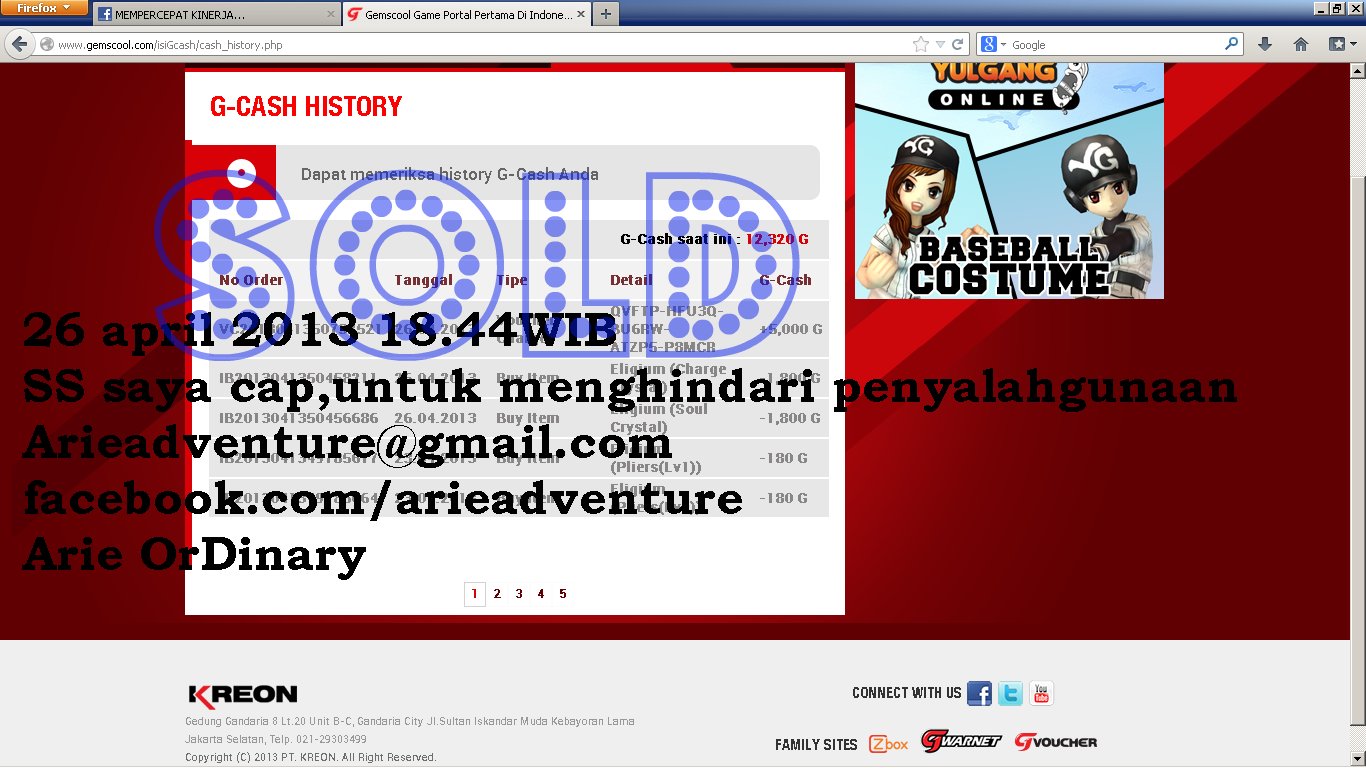Click the Tanggal column header
1366x768 pixels.
424,280
